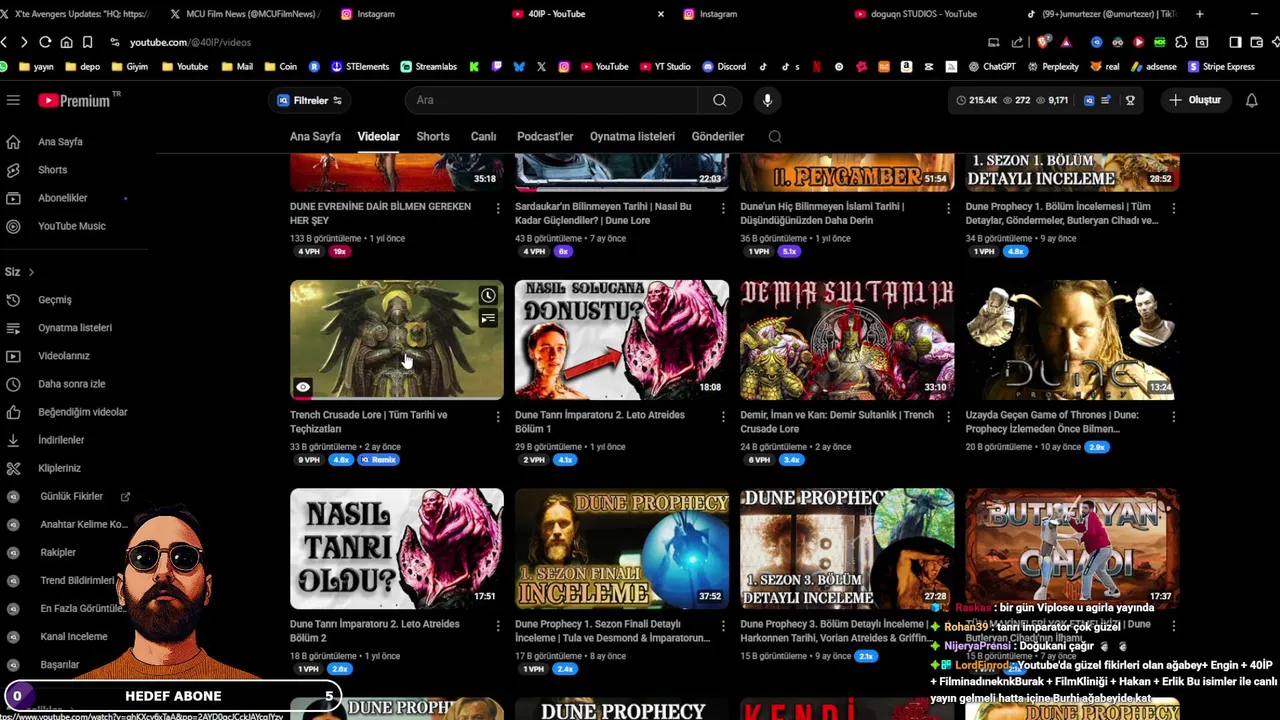
Task: Open more menu for Uzayda Geçen Game of Thrones
Action: [1173, 416]
